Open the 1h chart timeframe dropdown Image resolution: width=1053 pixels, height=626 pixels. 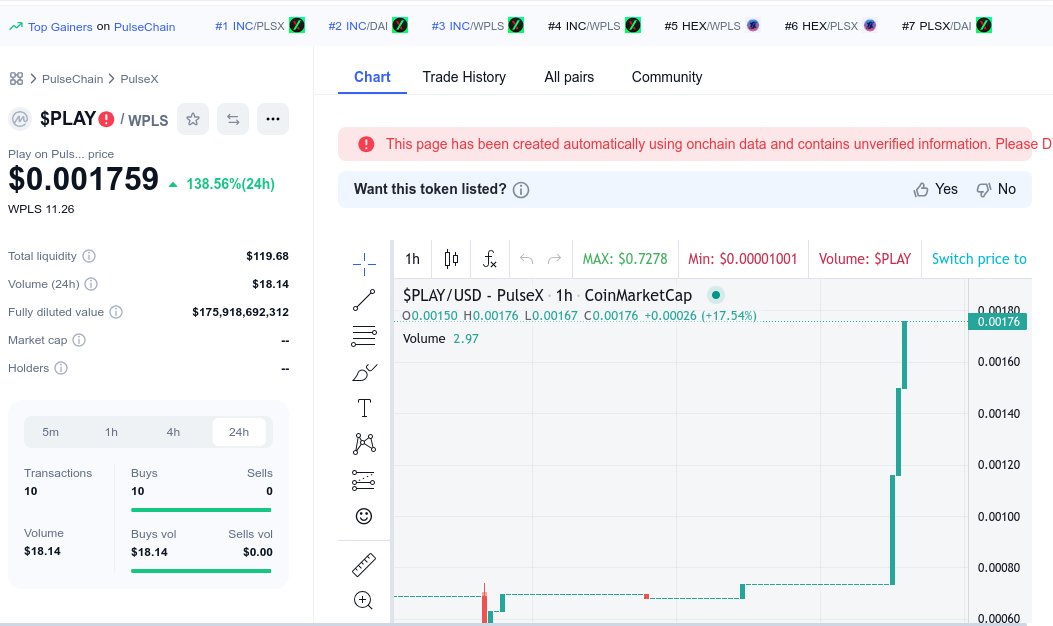[x=412, y=259]
